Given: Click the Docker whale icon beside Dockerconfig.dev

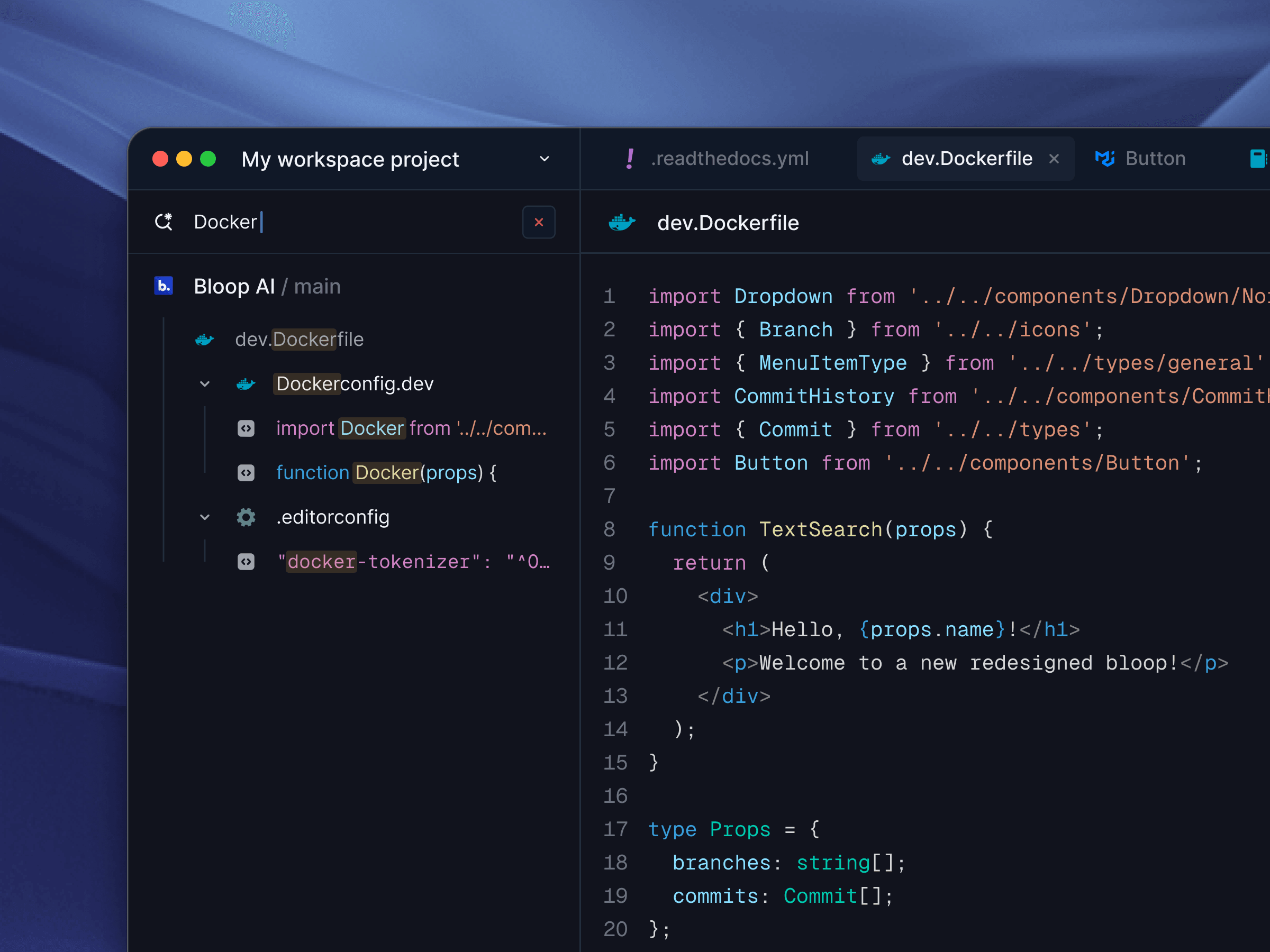Looking at the screenshot, I should (x=246, y=384).
